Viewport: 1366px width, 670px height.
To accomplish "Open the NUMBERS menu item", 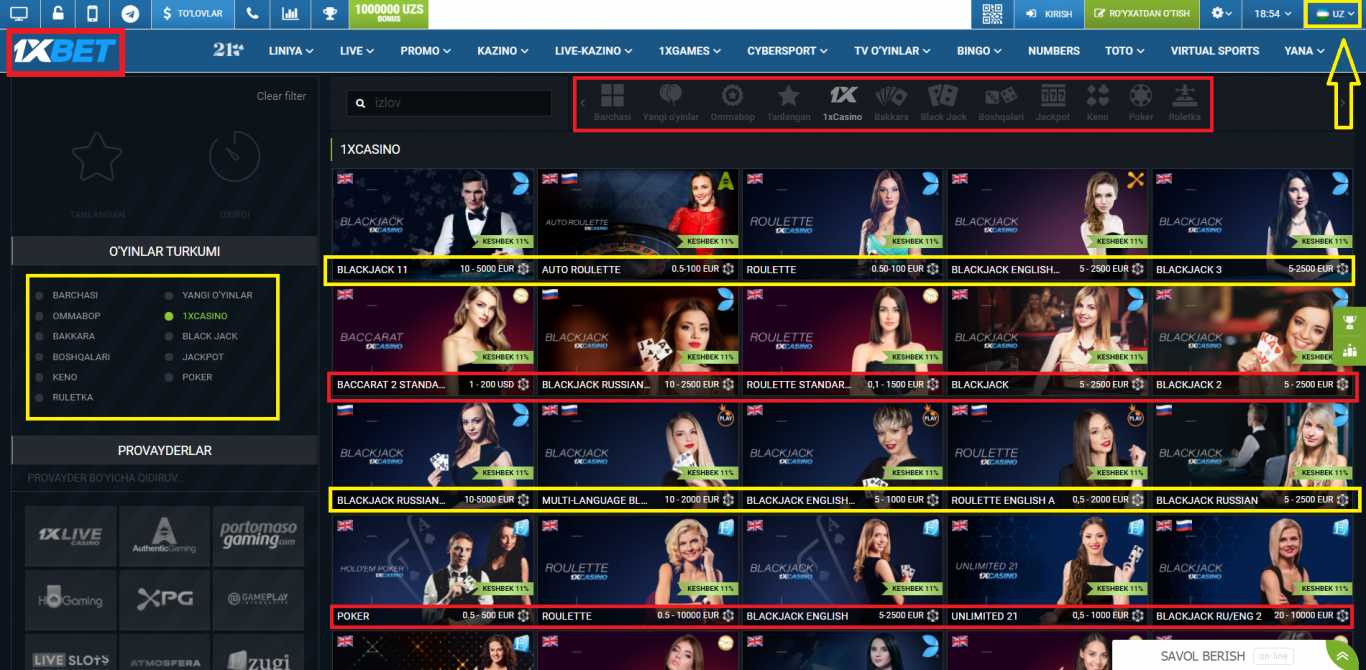I will (1054, 51).
